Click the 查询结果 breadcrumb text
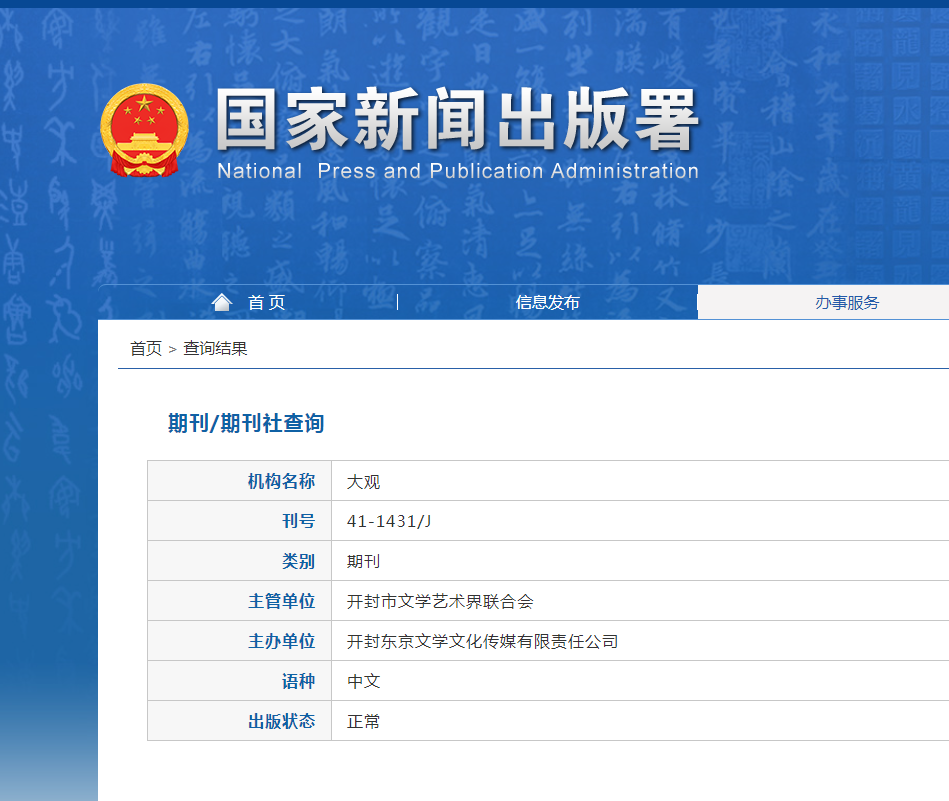The height and width of the screenshot is (801, 949). 215,349
